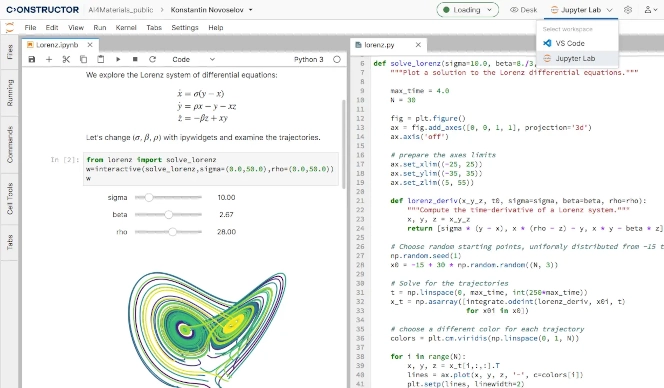
Task: Click line number 36 in editor gutter
Action: pos(360,338)
